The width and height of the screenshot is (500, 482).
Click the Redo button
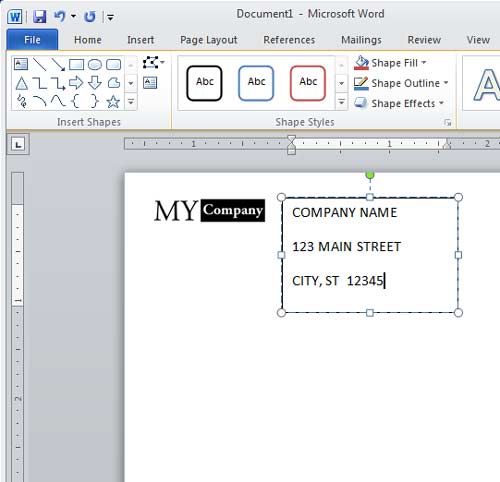click(x=89, y=16)
